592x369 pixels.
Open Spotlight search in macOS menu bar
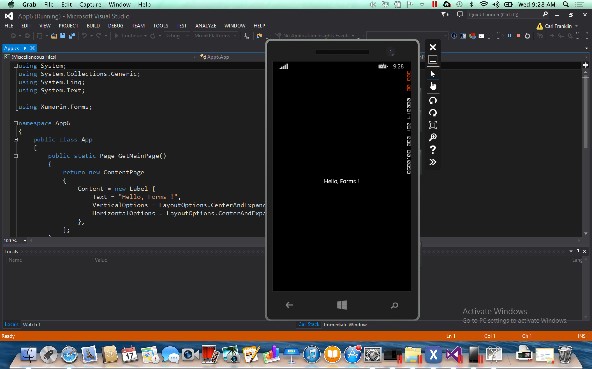tap(566, 5)
